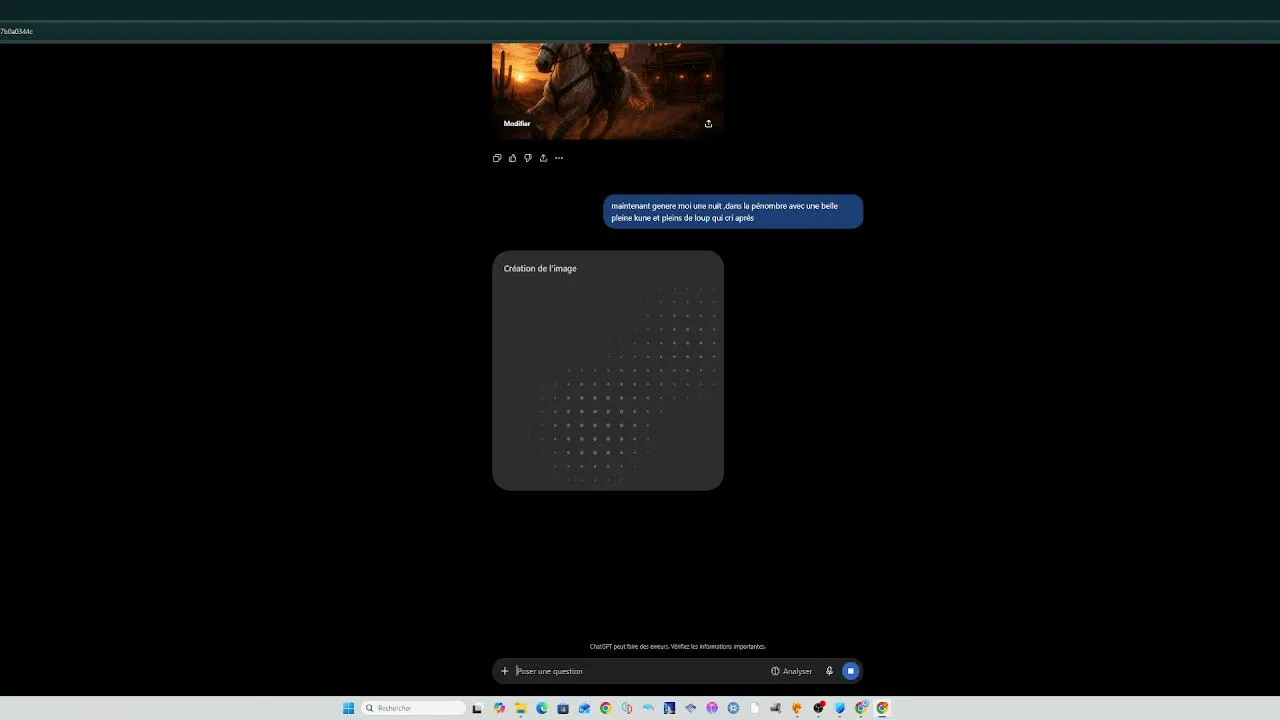Open the horse rider image thumbnail
This screenshot has width=1280, height=720.
[608, 90]
